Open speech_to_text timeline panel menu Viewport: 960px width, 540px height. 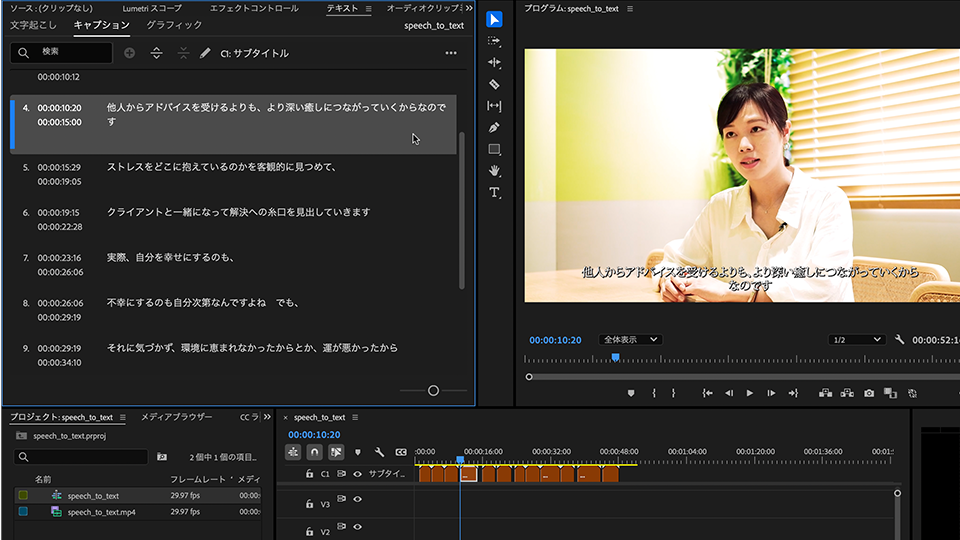click(355, 418)
